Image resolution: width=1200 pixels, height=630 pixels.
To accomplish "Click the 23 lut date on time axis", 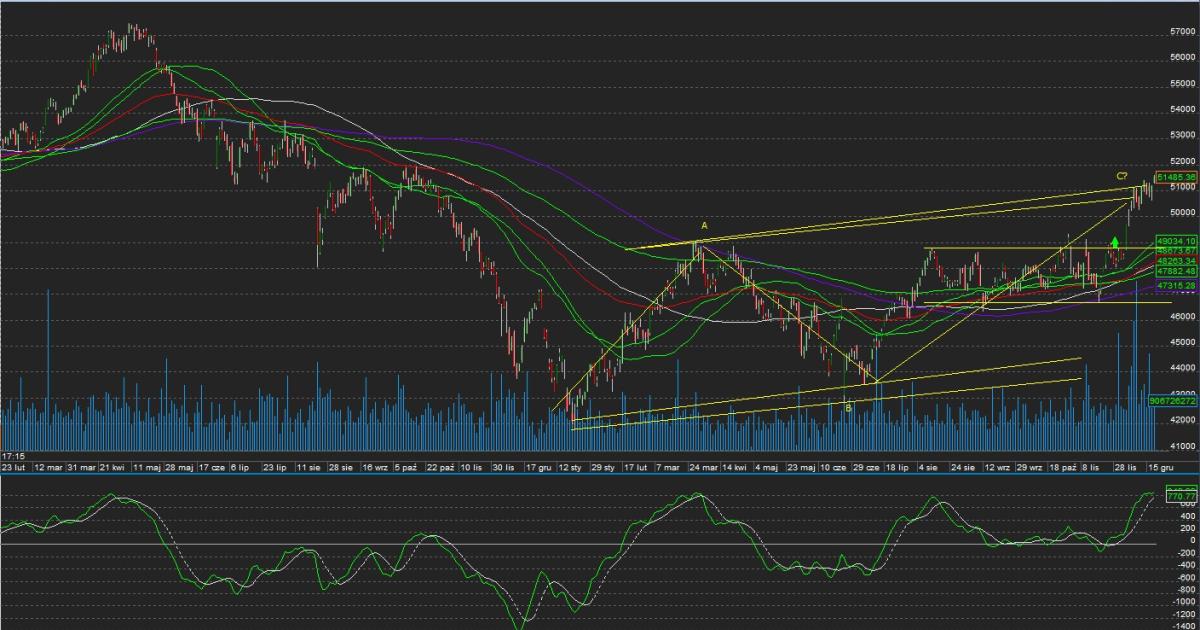I will click(x=13, y=467).
